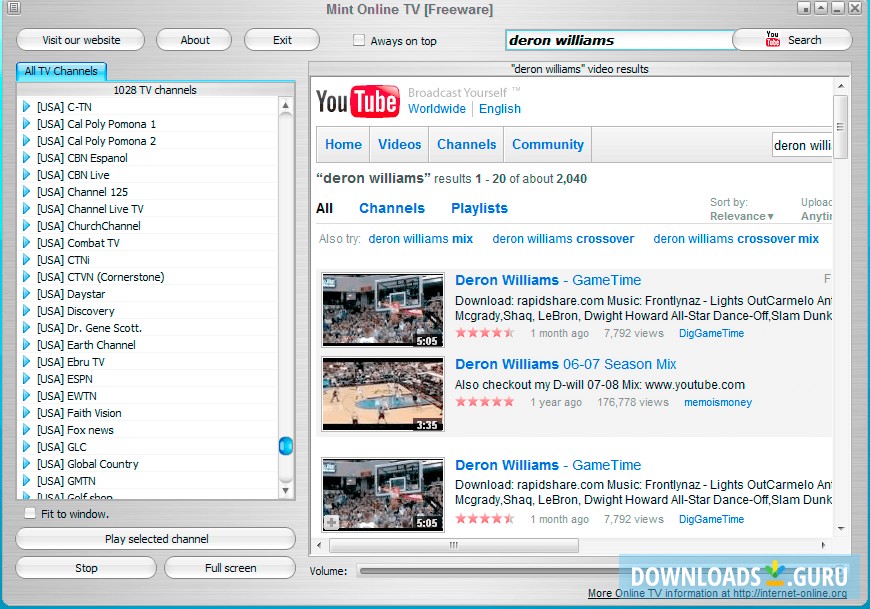
Task: Open the Sort by Relevance dropdown
Action: 740,216
